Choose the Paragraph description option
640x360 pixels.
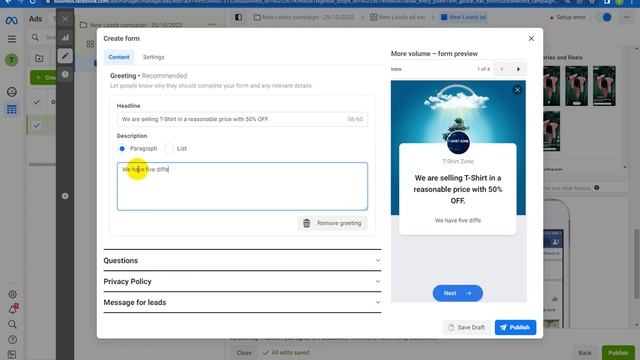pos(122,149)
